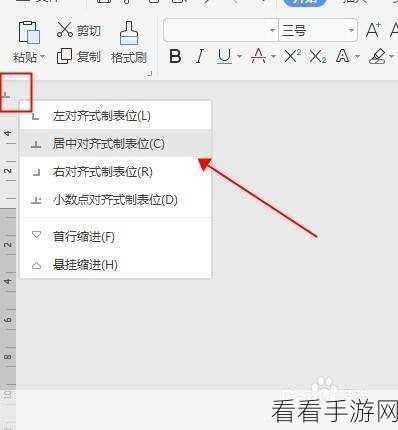Viewport: 398px width, 430px height.
Task: Open the underline style dropdown arrow
Action: (x=240, y=56)
